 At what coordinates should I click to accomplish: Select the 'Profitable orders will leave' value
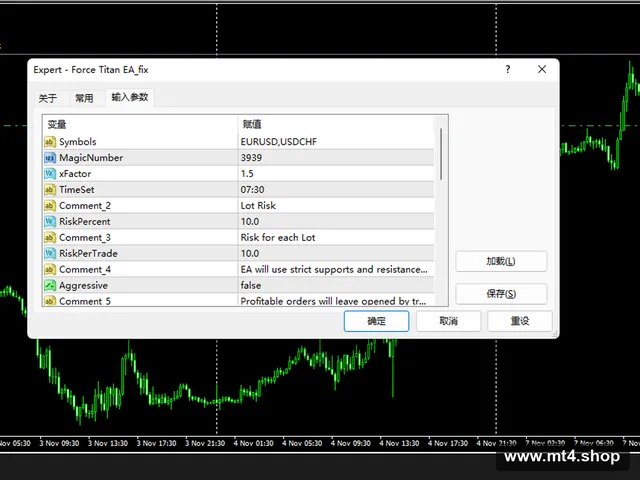pyautogui.click(x=336, y=300)
